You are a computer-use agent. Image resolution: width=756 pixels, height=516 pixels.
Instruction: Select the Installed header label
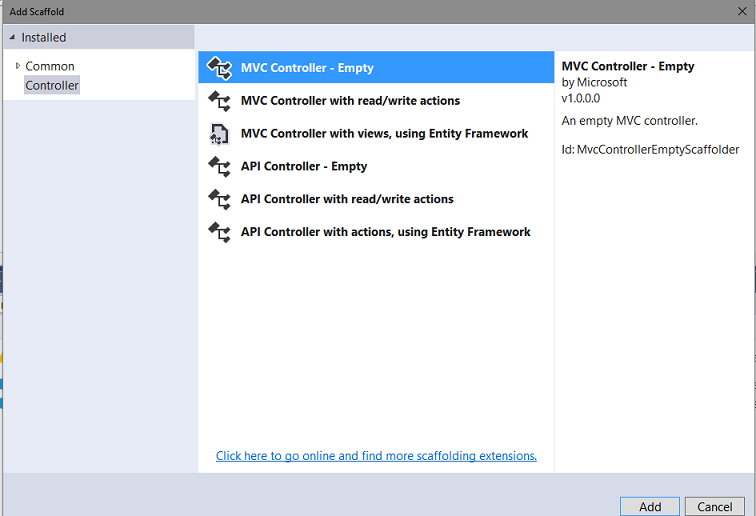point(44,37)
